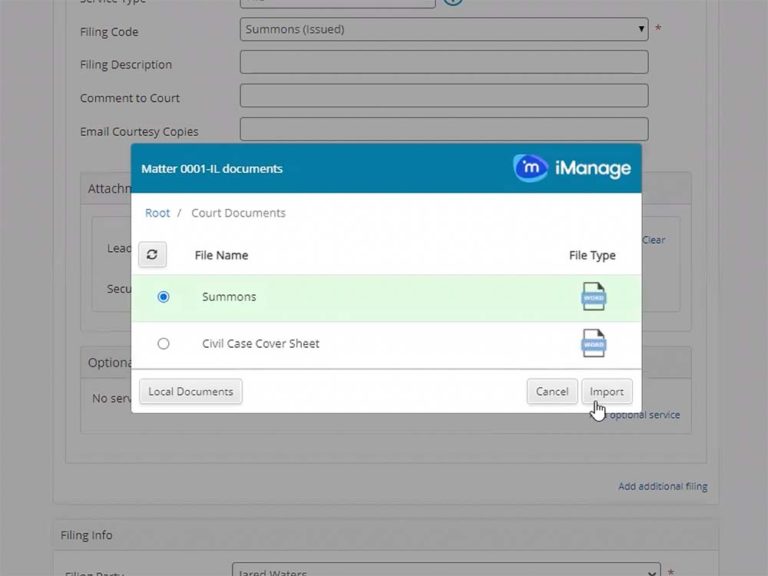
Task: Click the Word file icon for Civil Case Cover Sheet
Action: [593, 343]
